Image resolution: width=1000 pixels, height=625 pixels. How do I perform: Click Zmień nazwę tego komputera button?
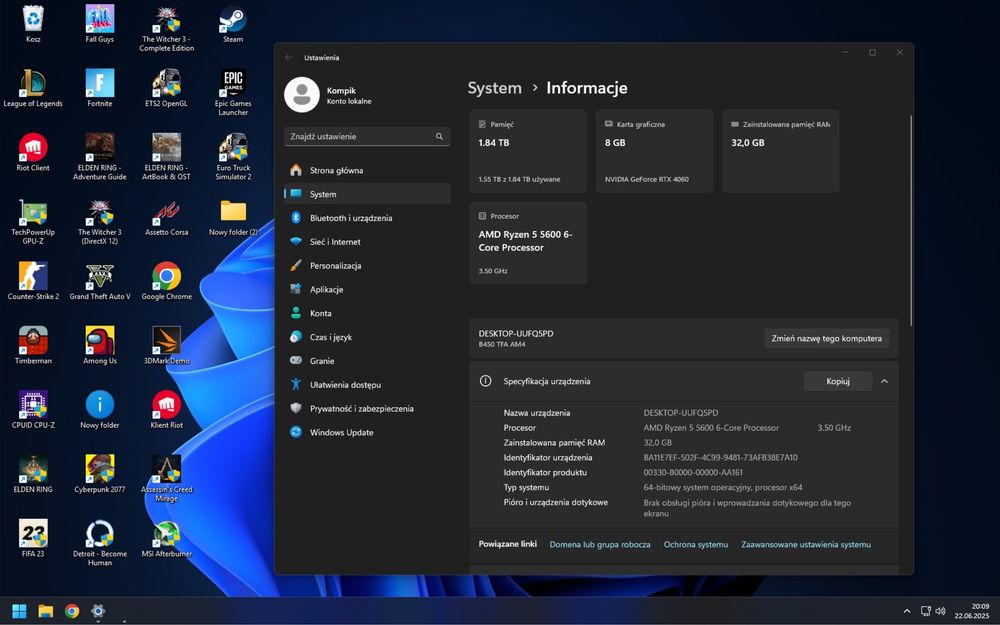pyautogui.click(x=827, y=339)
